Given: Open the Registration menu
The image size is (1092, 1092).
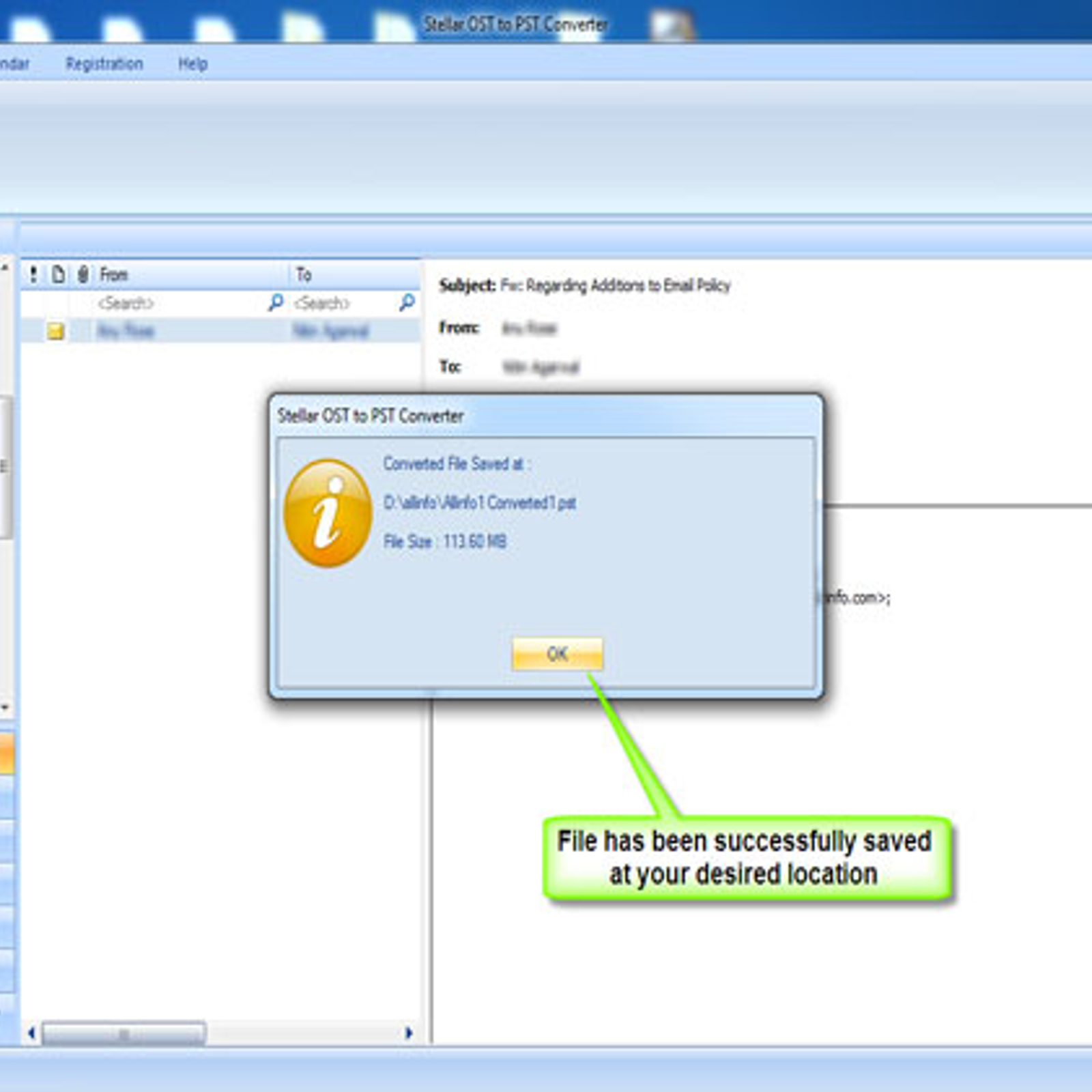Looking at the screenshot, I should (104, 63).
